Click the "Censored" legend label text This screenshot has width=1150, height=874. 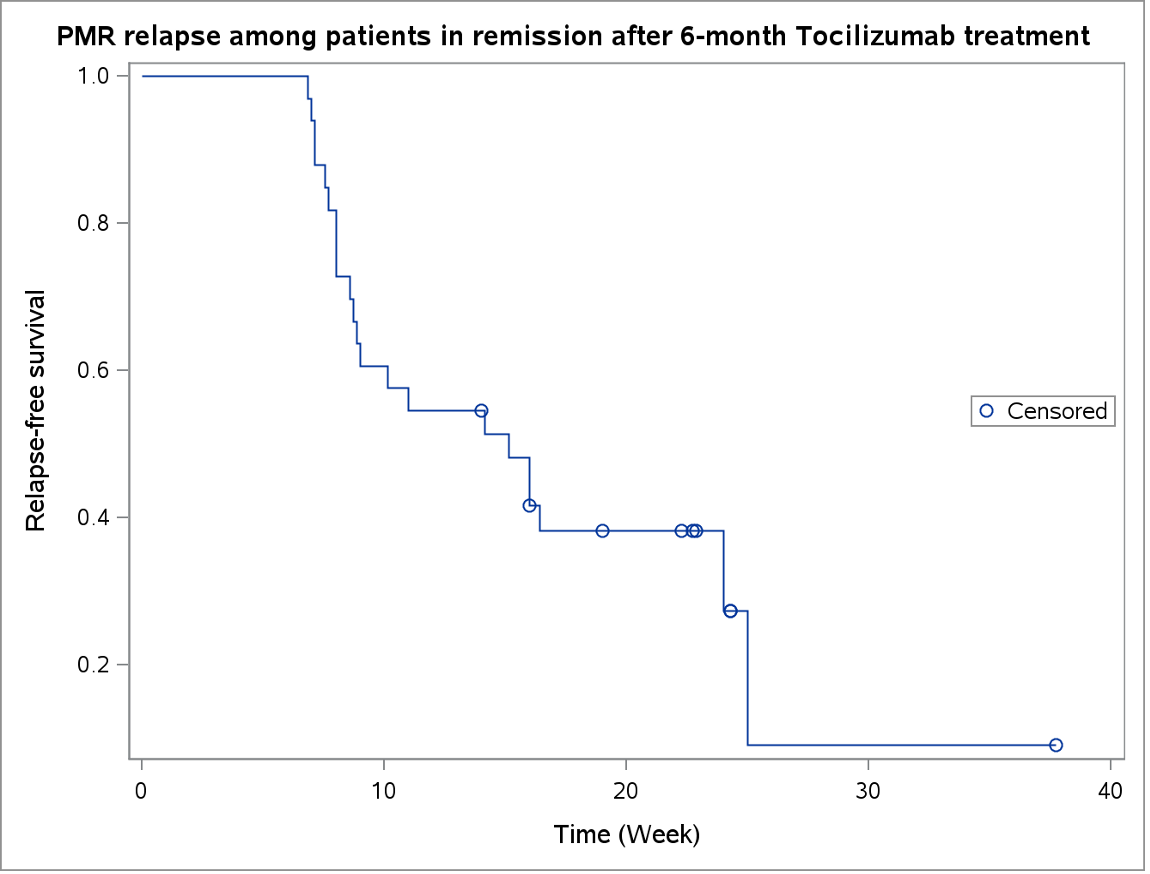click(1057, 411)
